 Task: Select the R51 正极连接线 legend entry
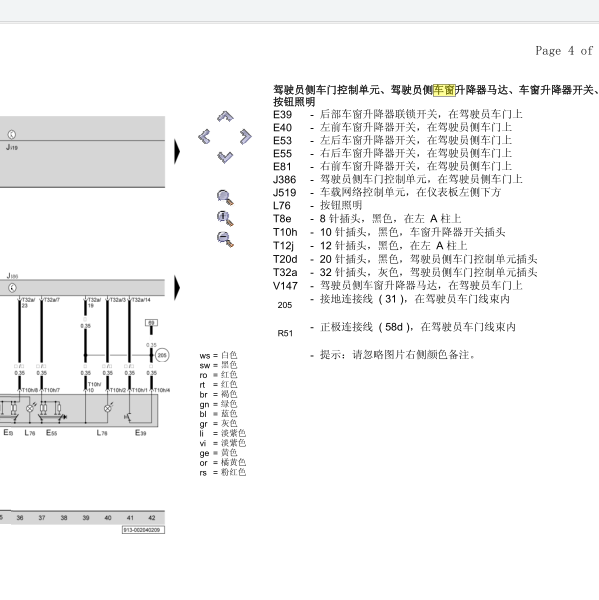(x=397, y=330)
